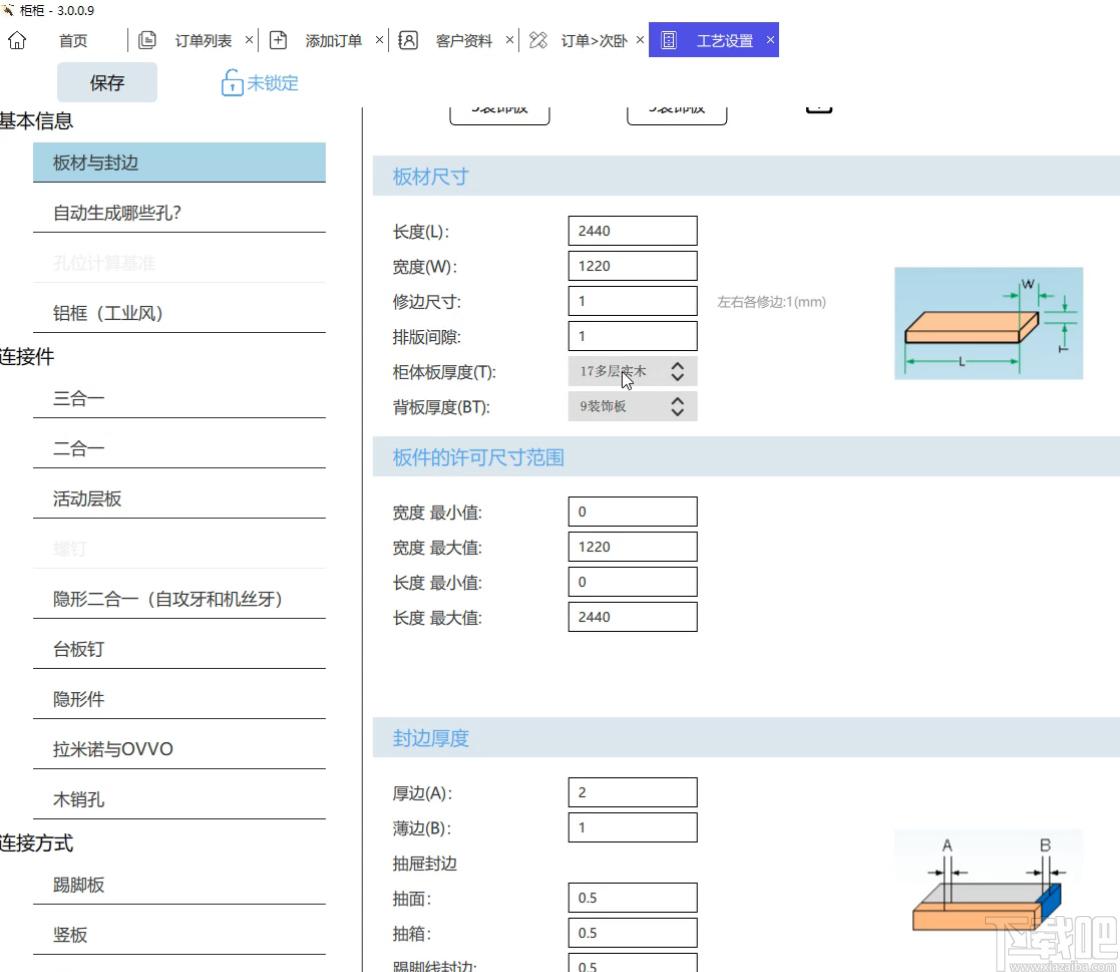Close the 订单列表 tab

coord(249,40)
